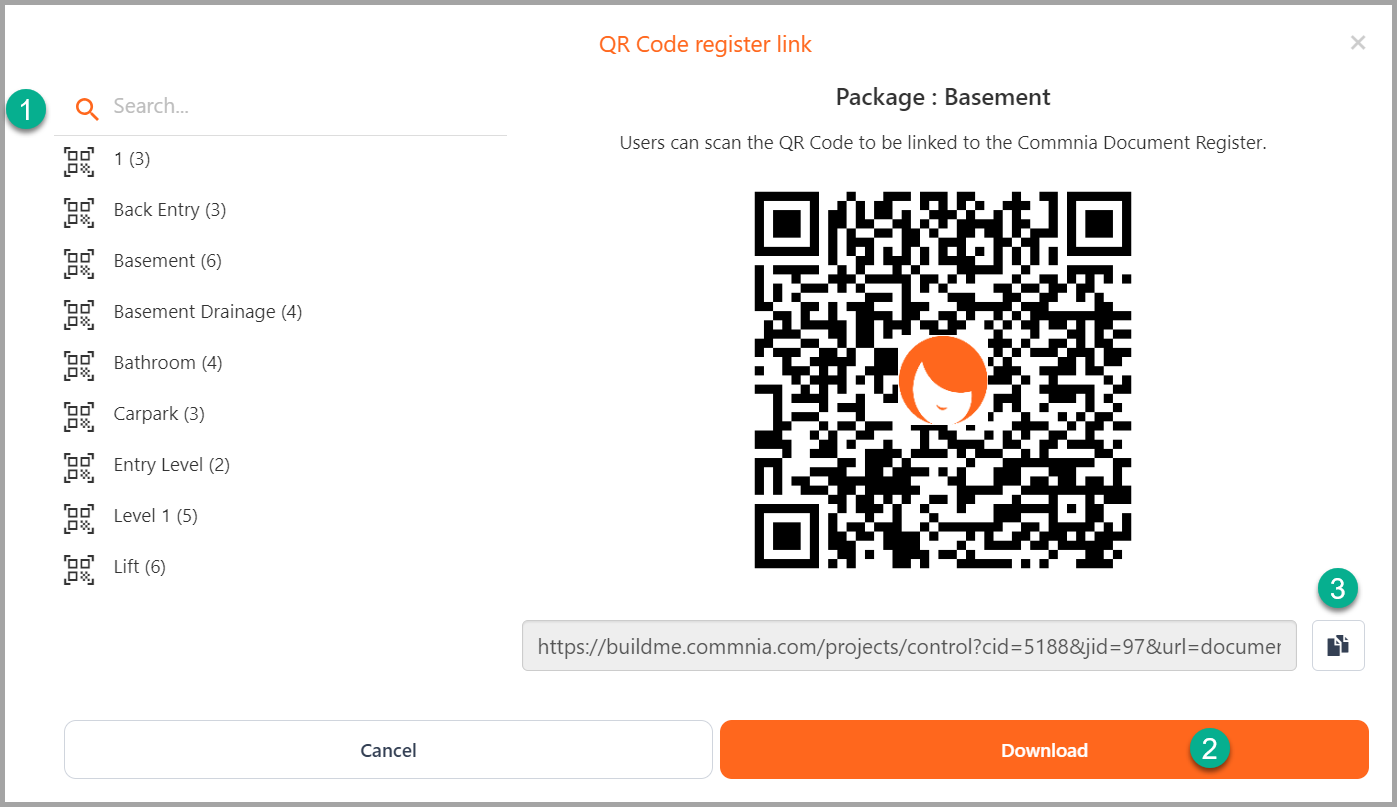This screenshot has height=807, width=1397.
Task: Click the register link URL field
Action: tap(909, 645)
